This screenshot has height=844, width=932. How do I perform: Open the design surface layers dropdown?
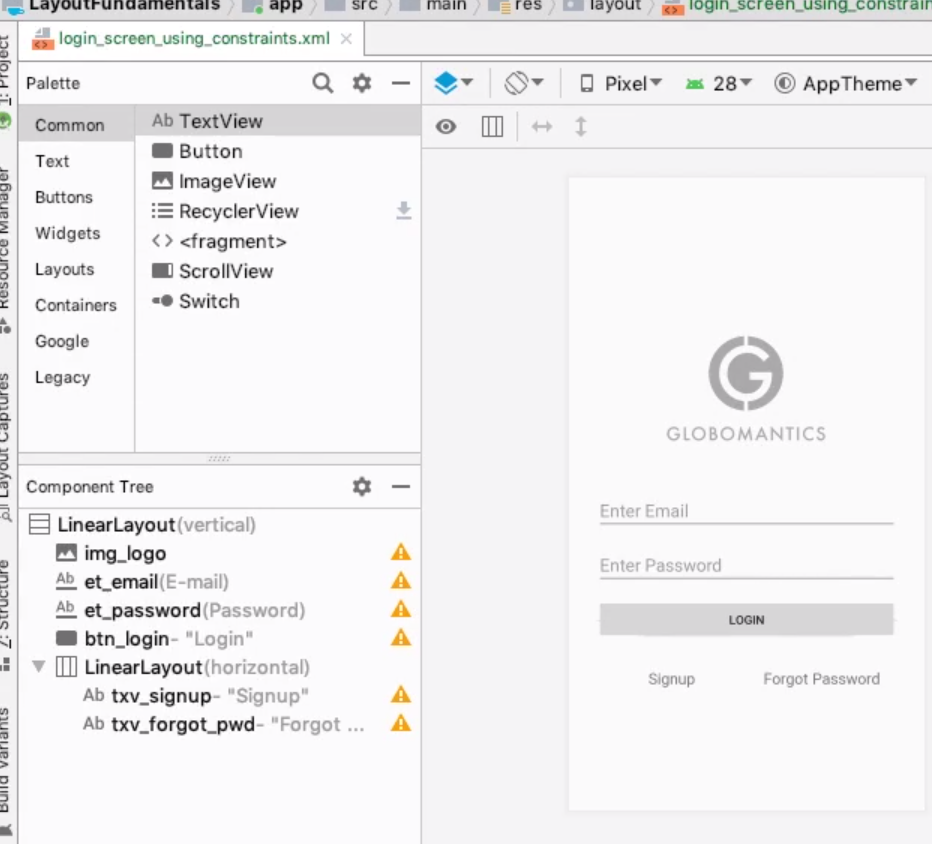point(454,83)
